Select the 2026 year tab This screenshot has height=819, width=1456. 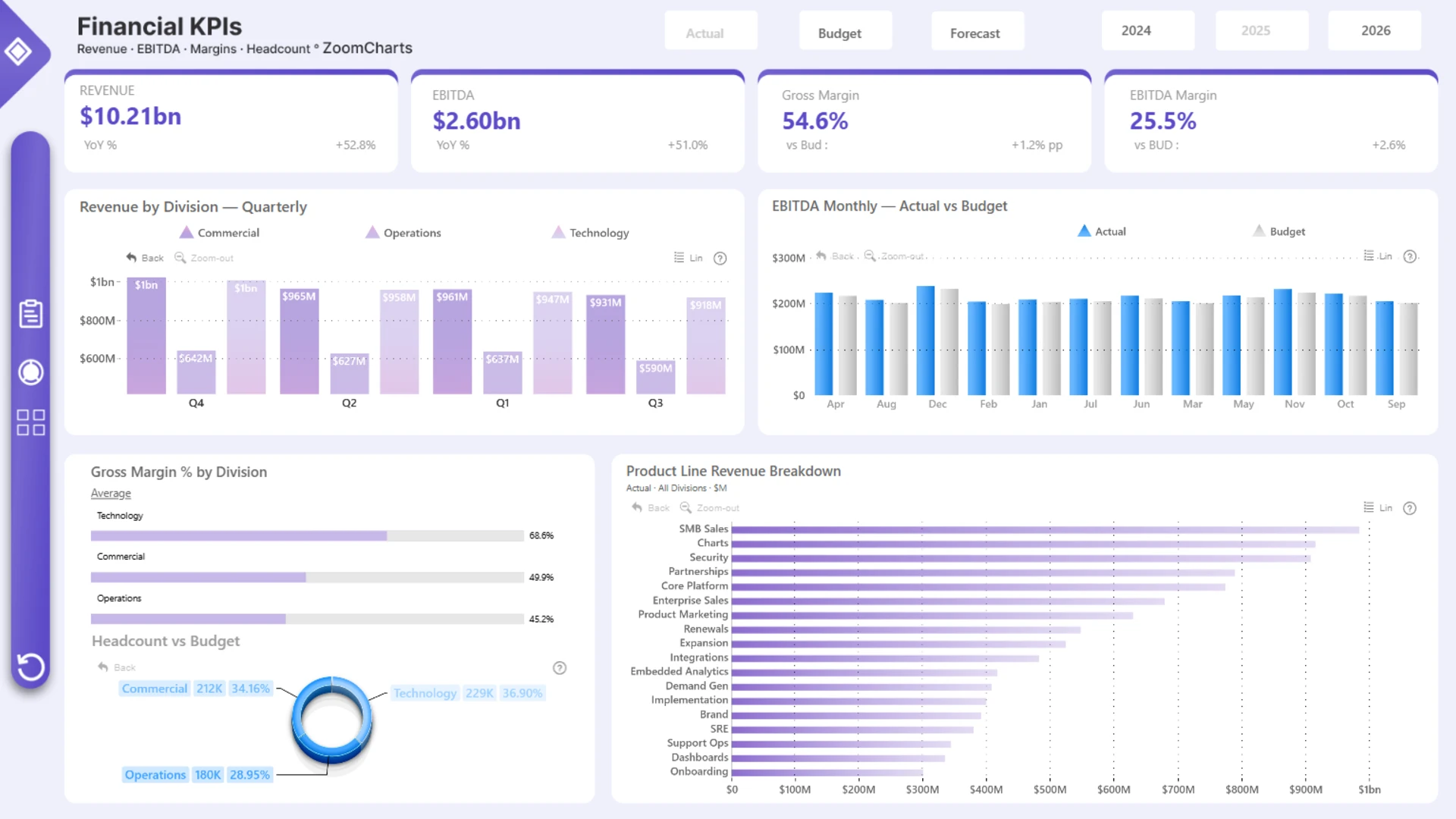pos(1375,30)
